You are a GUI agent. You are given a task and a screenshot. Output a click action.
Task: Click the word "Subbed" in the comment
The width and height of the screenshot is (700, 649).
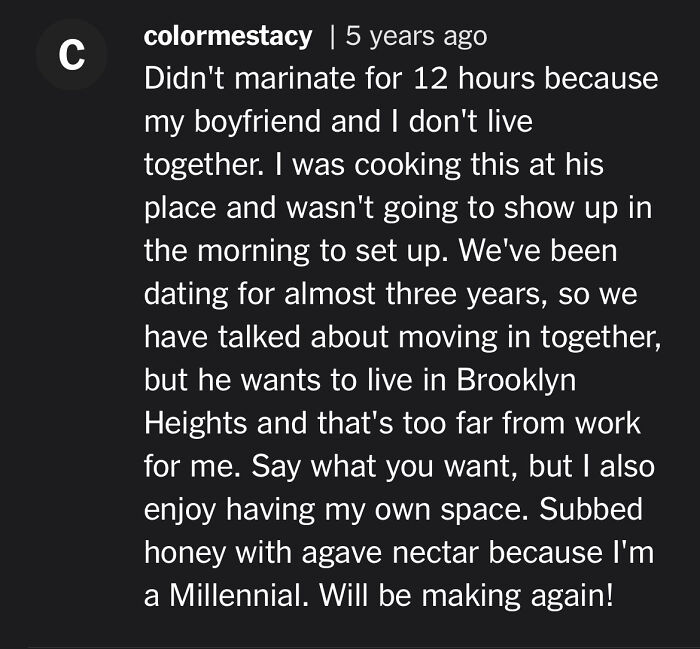click(x=591, y=508)
